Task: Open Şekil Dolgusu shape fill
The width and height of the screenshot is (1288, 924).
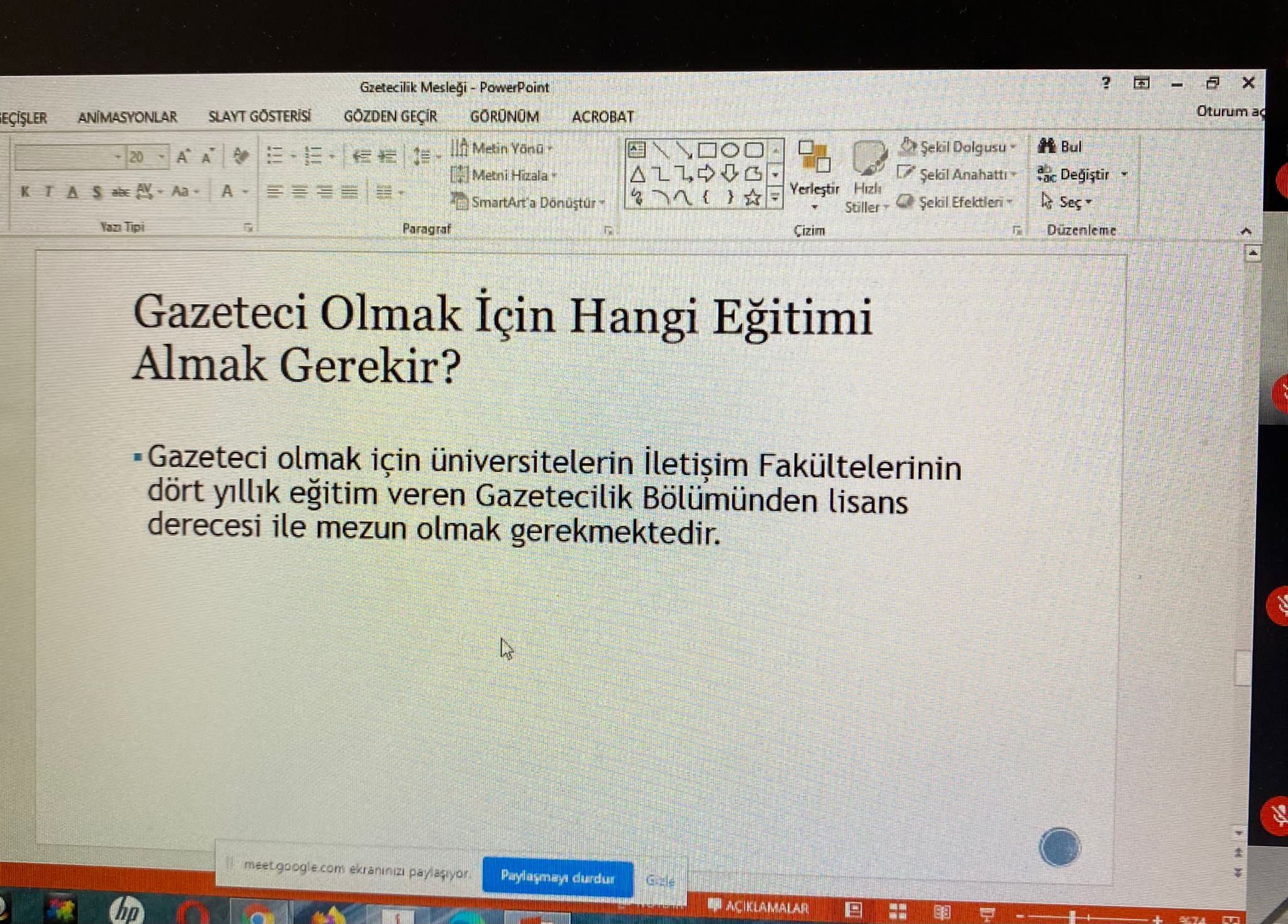Action: 957,147
